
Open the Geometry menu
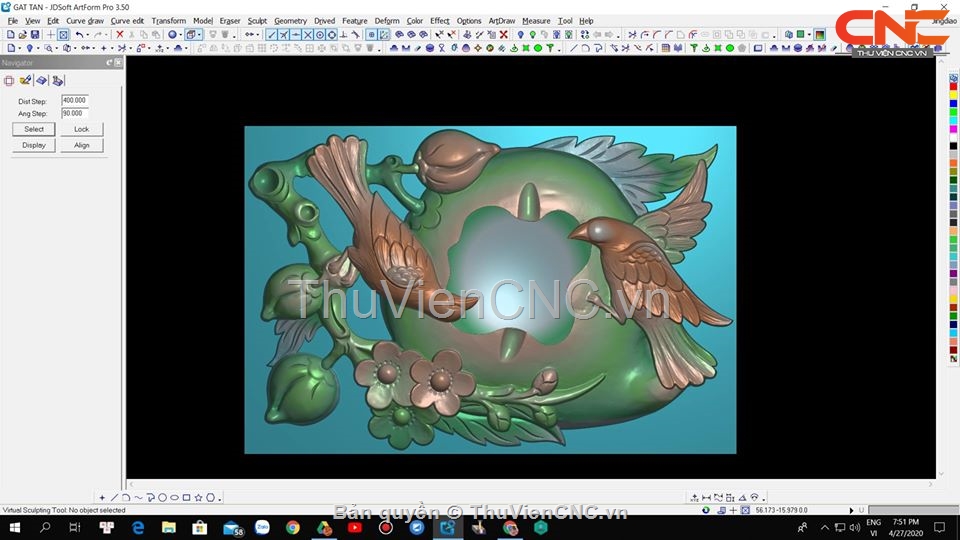click(290, 21)
